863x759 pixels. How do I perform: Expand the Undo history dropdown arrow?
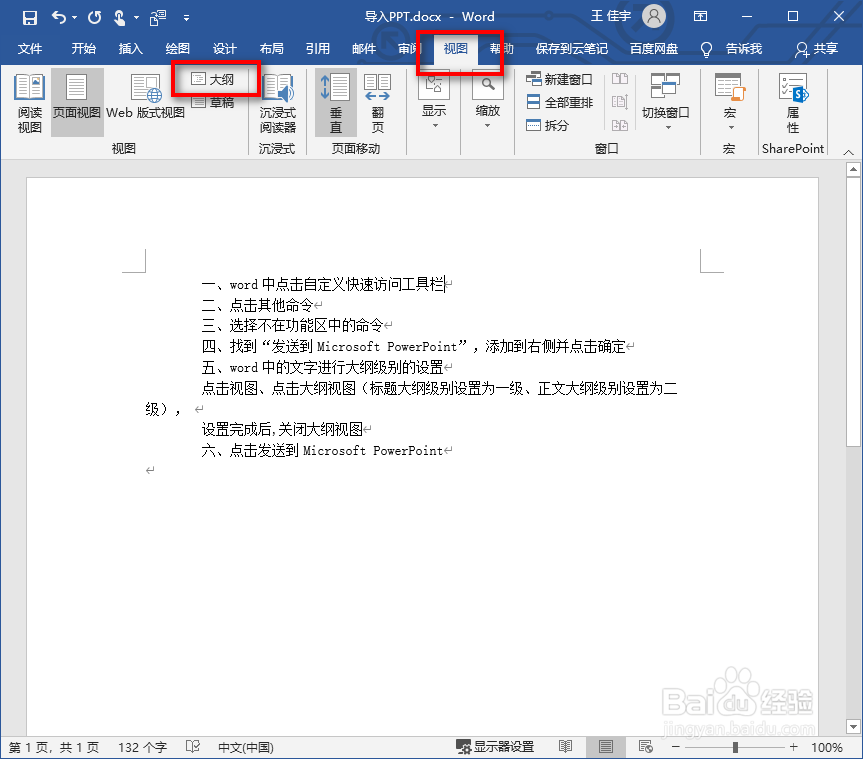(x=74, y=18)
